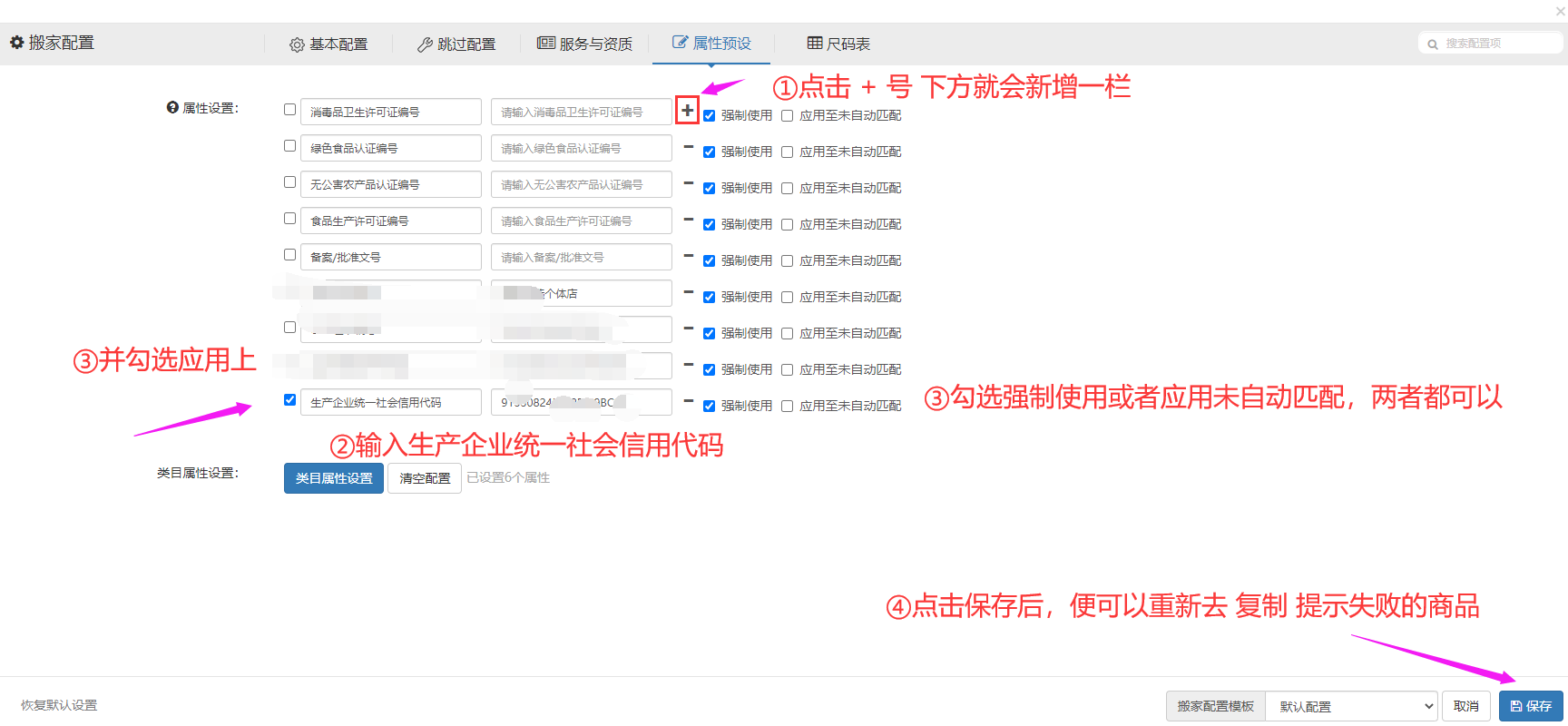Viewport: 1568px width, 726px height.
Task: Delete the 食品生产许可证编号 row via minus icon
Action: (689, 220)
